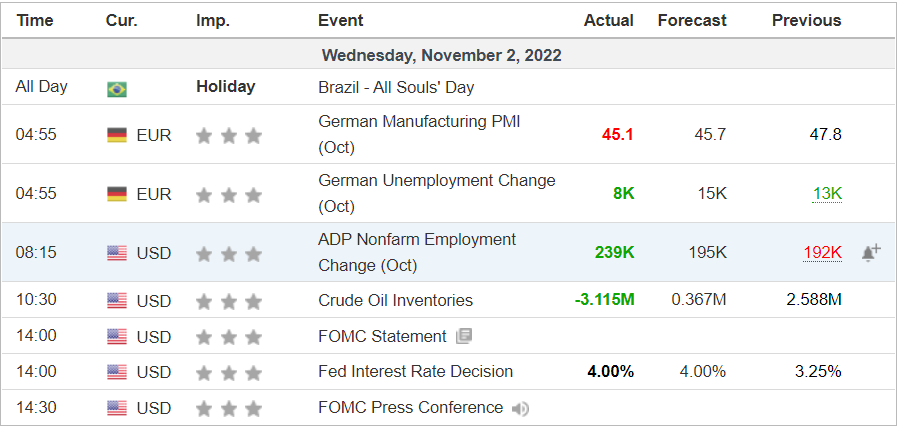Open German Manufacturing PMI (Oct) event
The height and width of the screenshot is (426, 897).
pyautogui.click(x=419, y=134)
